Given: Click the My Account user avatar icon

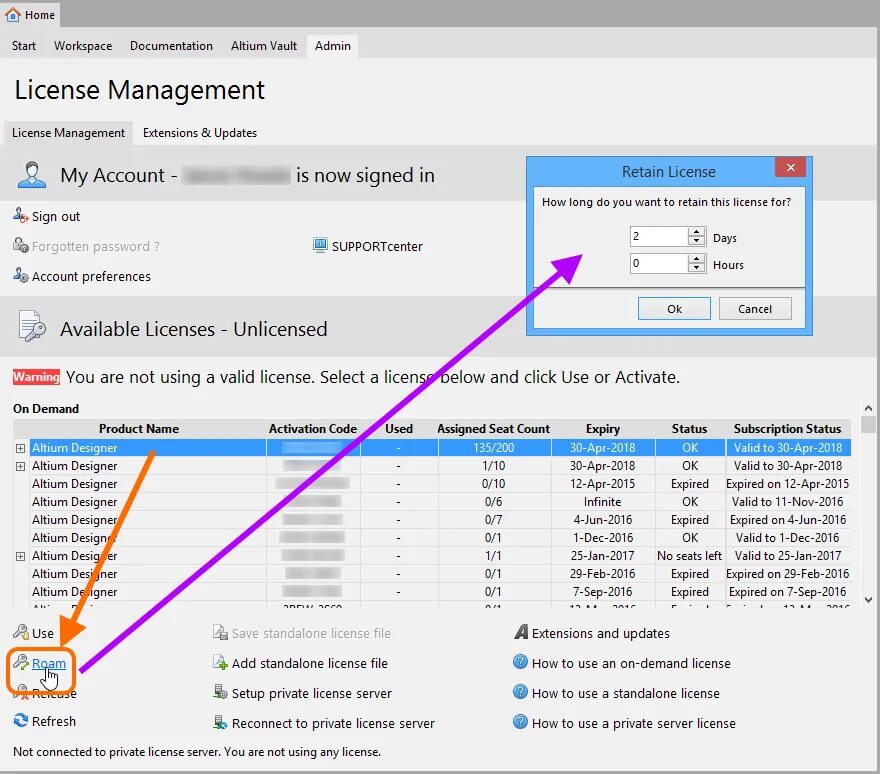Looking at the screenshot, I should point(32,175).
